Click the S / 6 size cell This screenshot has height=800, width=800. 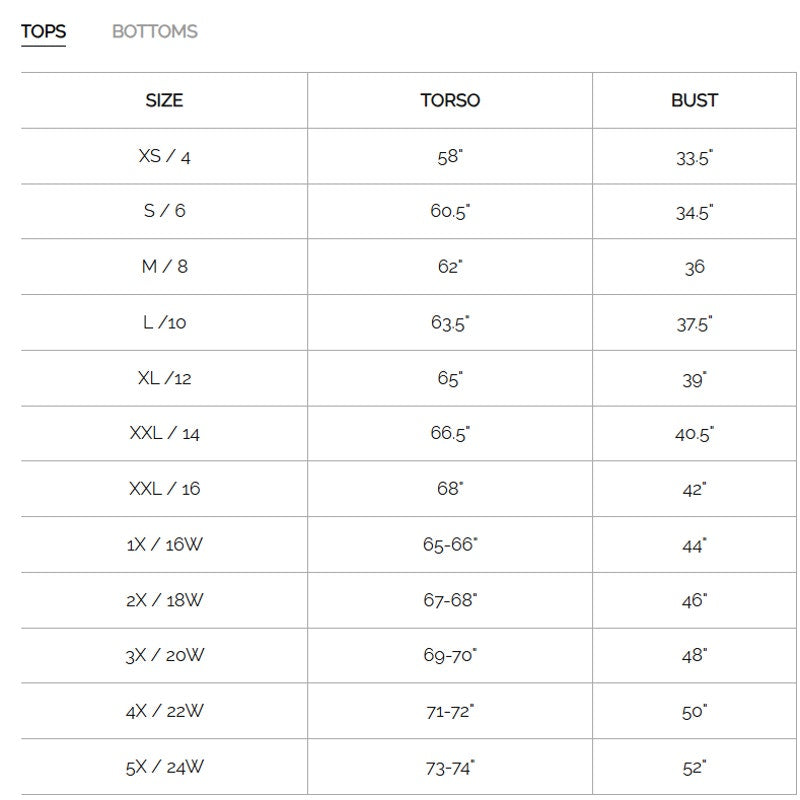click(x=164, y=212)
